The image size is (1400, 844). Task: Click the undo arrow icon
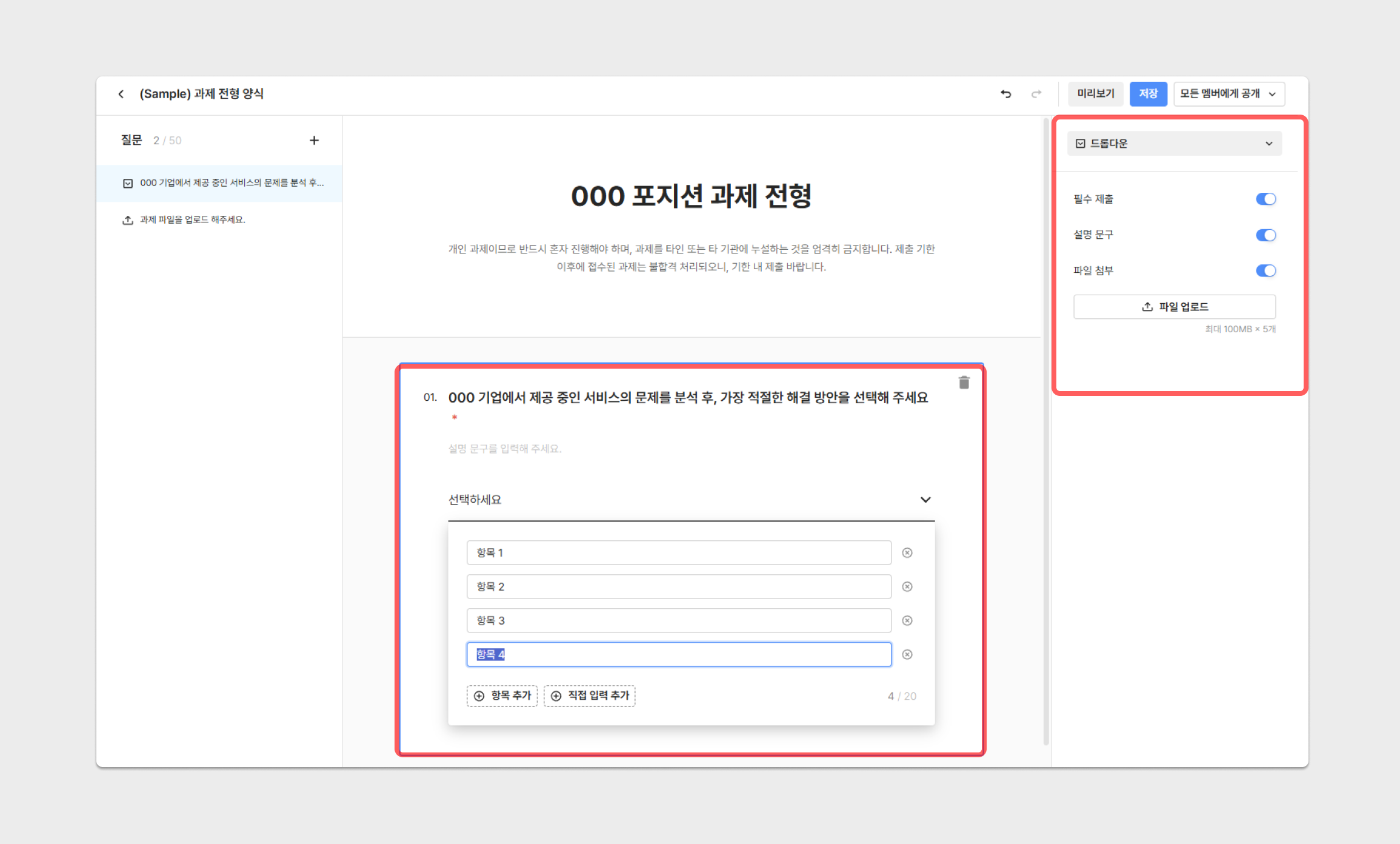[x=1006, y=94]
